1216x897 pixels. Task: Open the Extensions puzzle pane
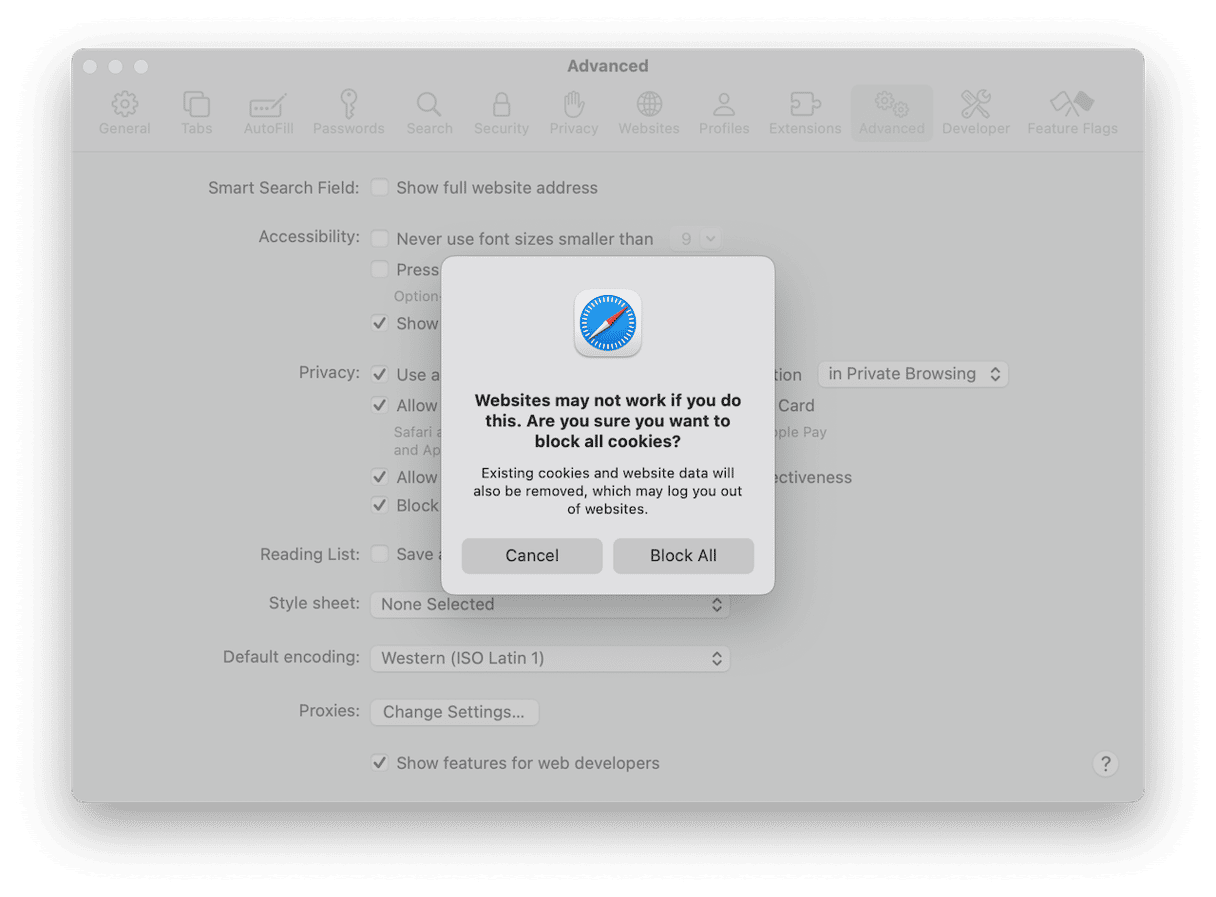pos(805,113)
